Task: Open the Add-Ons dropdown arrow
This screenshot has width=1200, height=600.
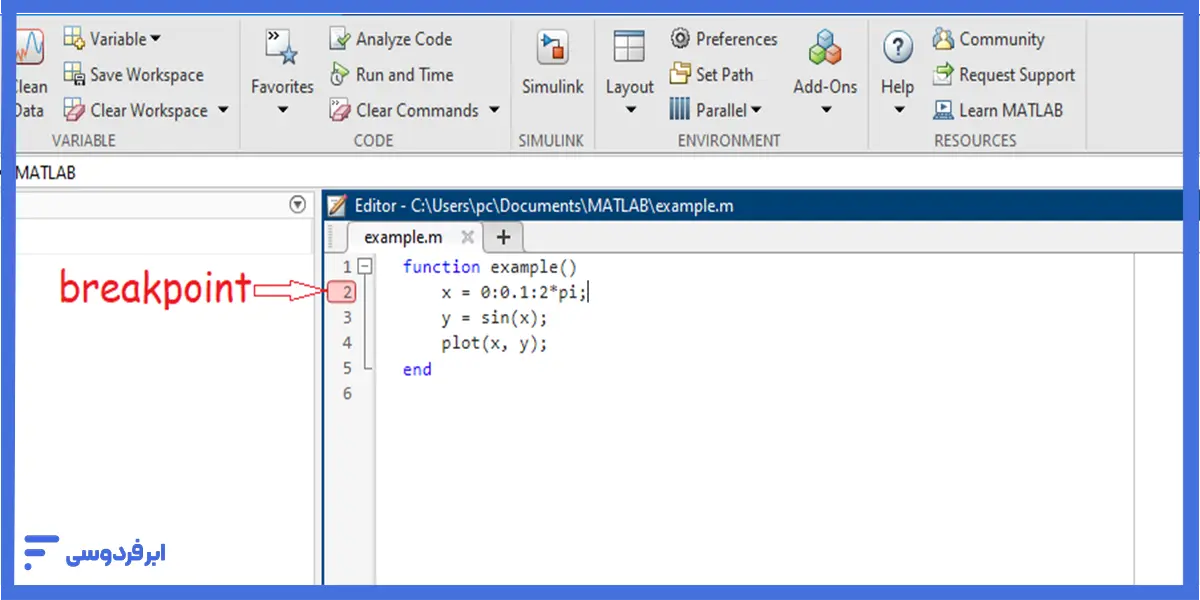Action: tap(825, 110)
